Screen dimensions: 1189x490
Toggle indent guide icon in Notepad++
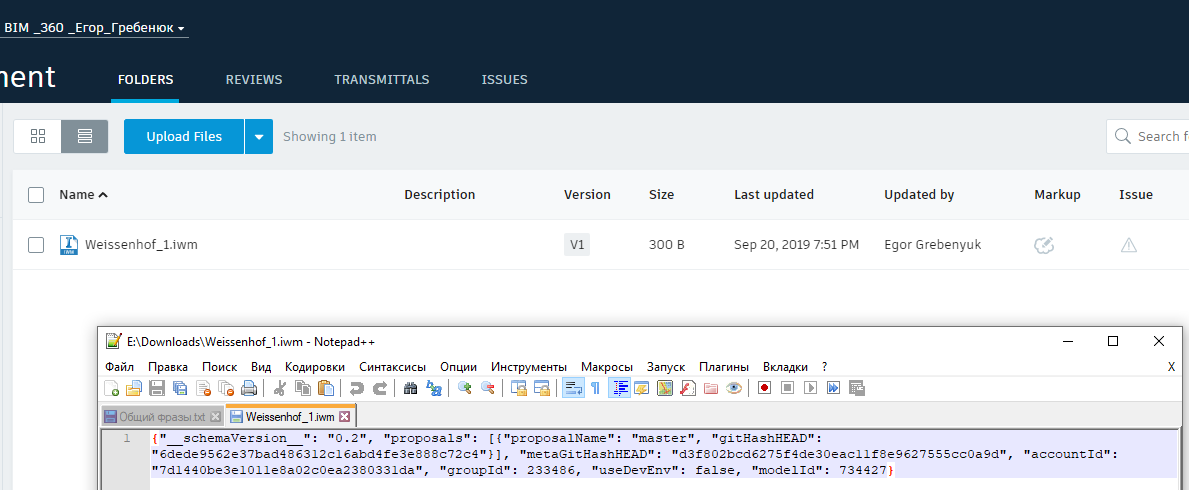point(620,388)
